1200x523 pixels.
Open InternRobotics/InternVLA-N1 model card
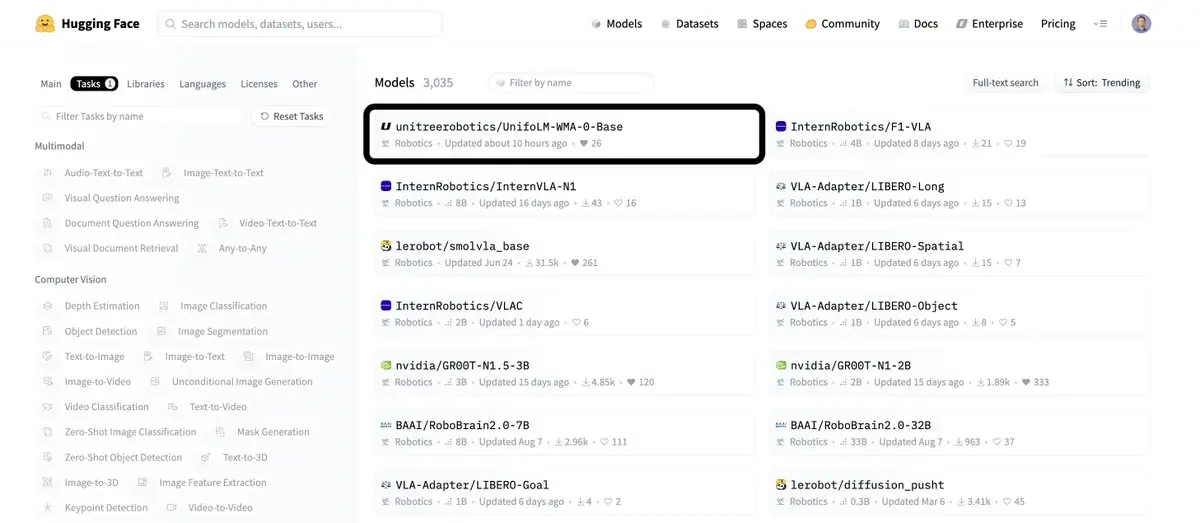[564, 194]
